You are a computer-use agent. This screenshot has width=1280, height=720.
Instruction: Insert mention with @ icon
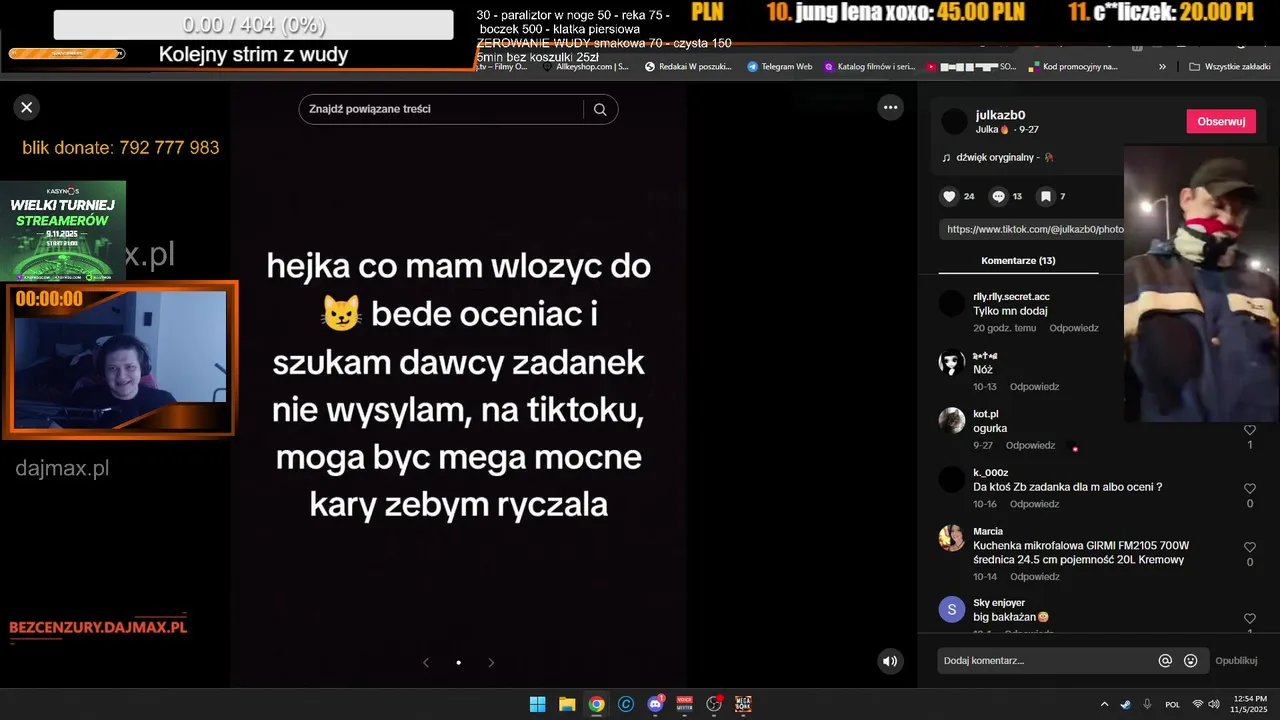[1165, 660]
